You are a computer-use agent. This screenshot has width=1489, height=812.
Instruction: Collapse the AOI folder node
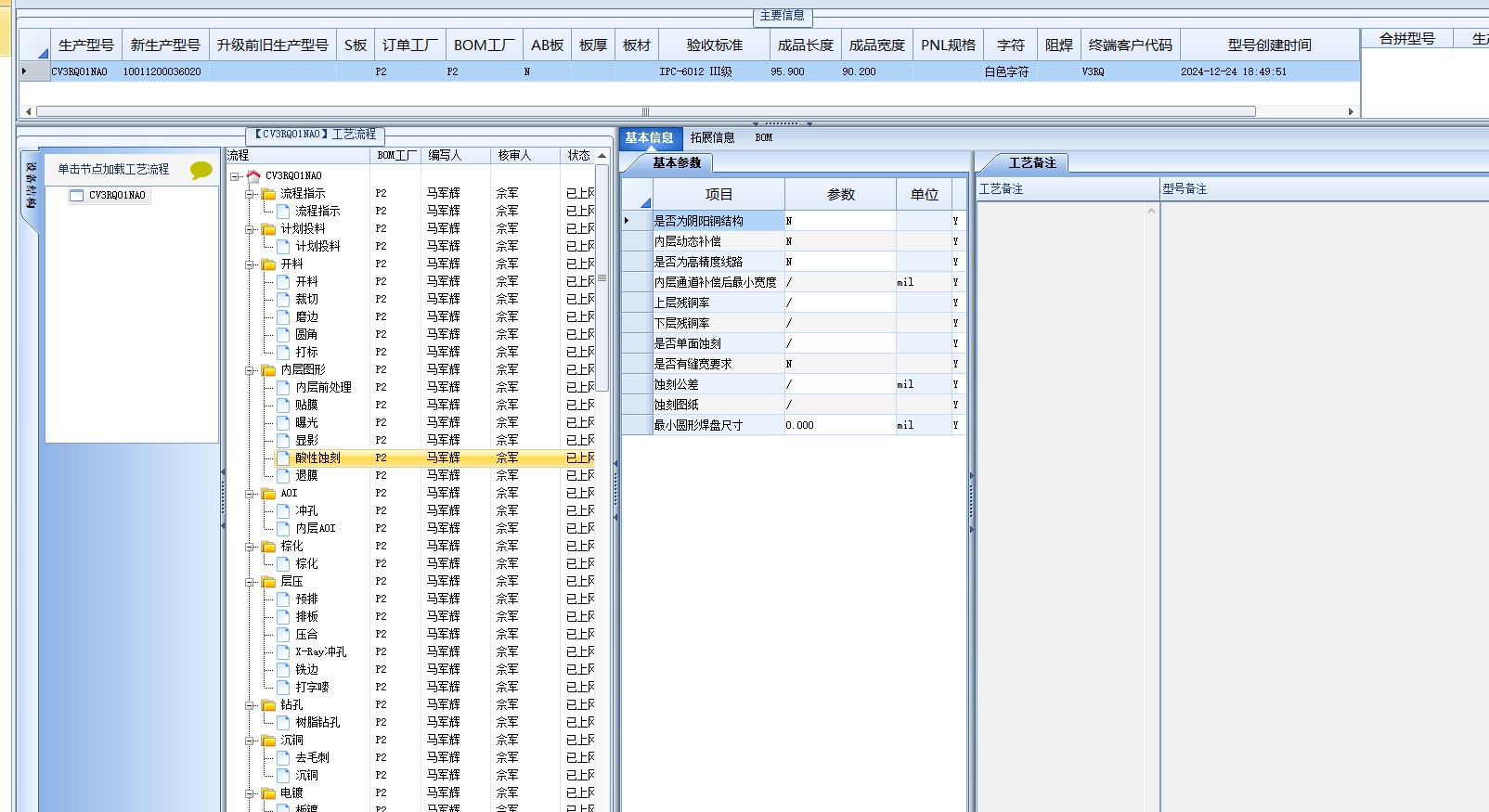tap(250, 493)
